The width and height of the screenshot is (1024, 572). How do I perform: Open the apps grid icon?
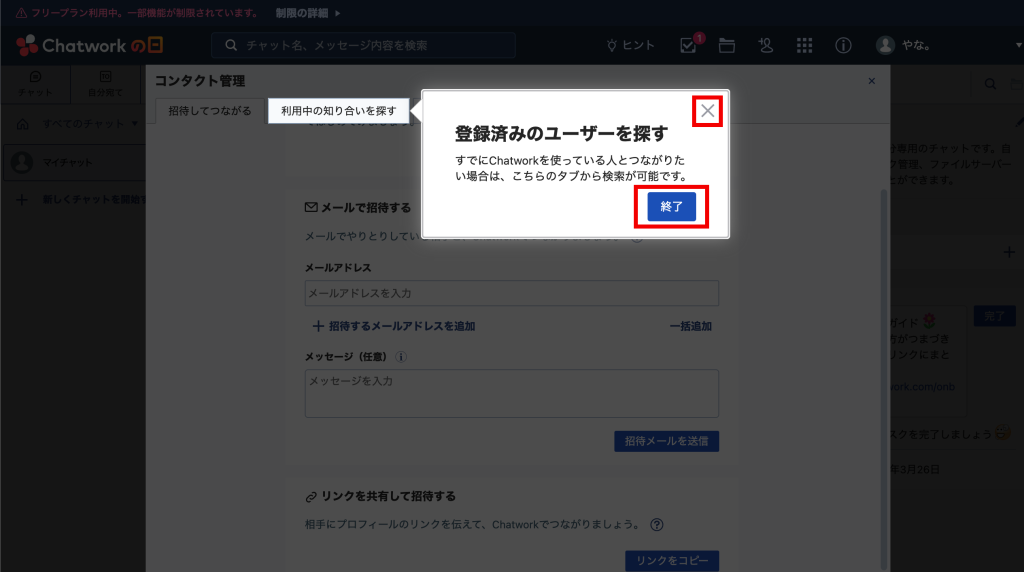[805, 45]
